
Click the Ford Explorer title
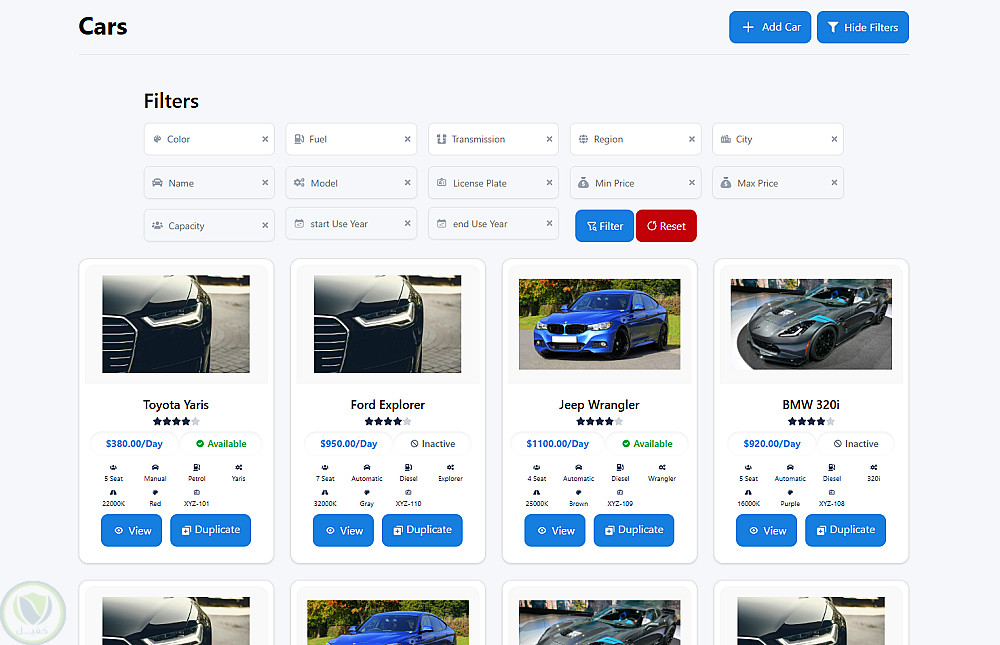coord(388,405)
